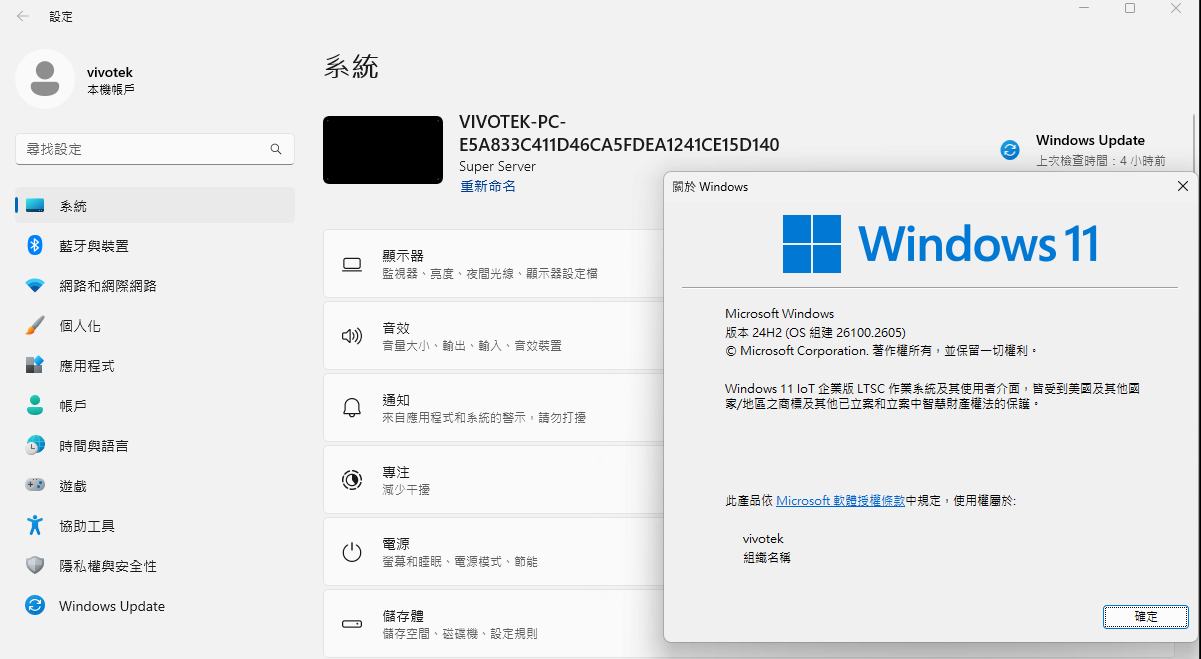Viewport: 1201px width, 659px height.
Task: Click the 系統 page heading
Action: tap(351, 67)
